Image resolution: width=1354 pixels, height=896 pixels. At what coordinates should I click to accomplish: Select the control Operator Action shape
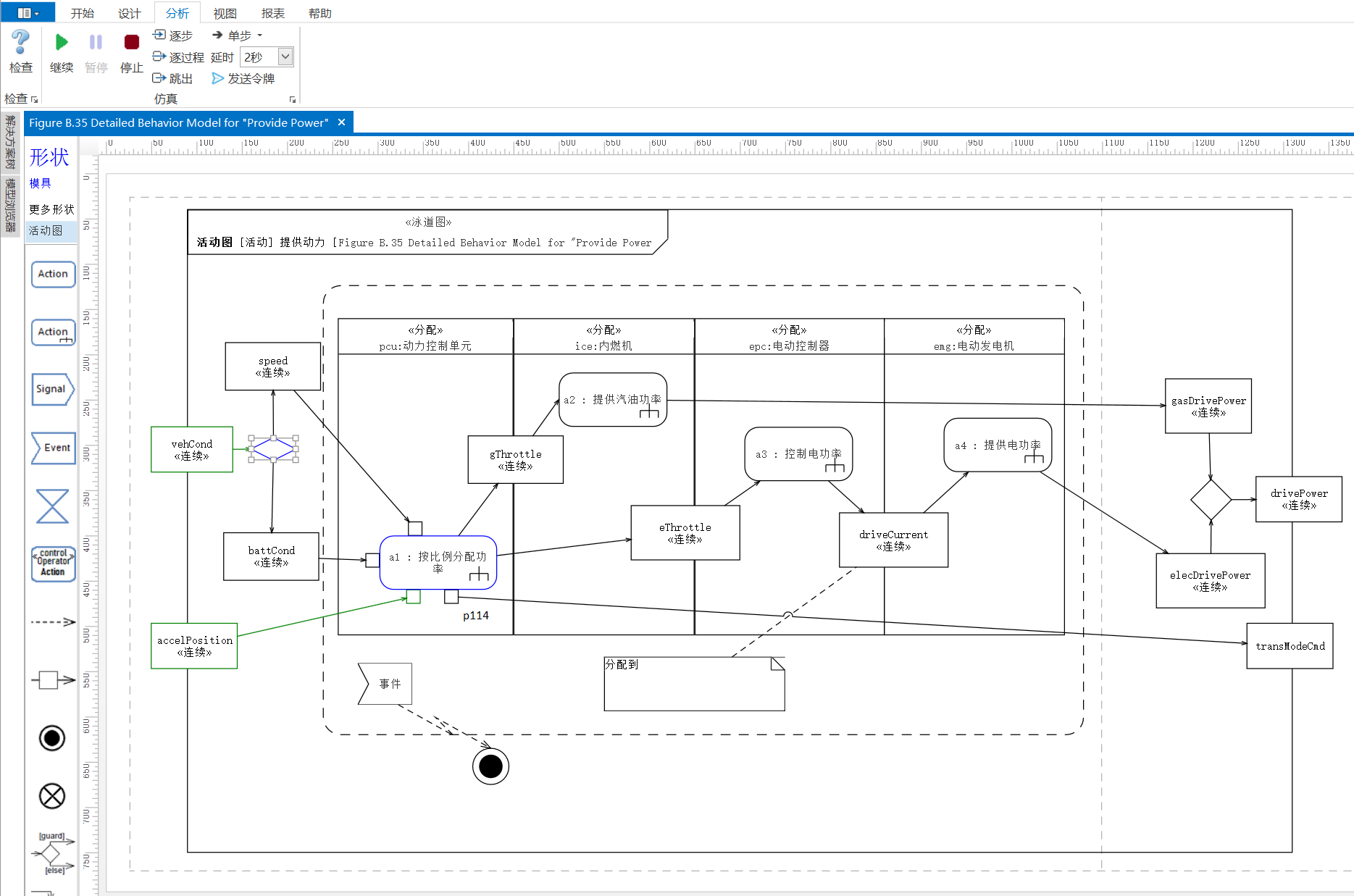coord(53,563)
